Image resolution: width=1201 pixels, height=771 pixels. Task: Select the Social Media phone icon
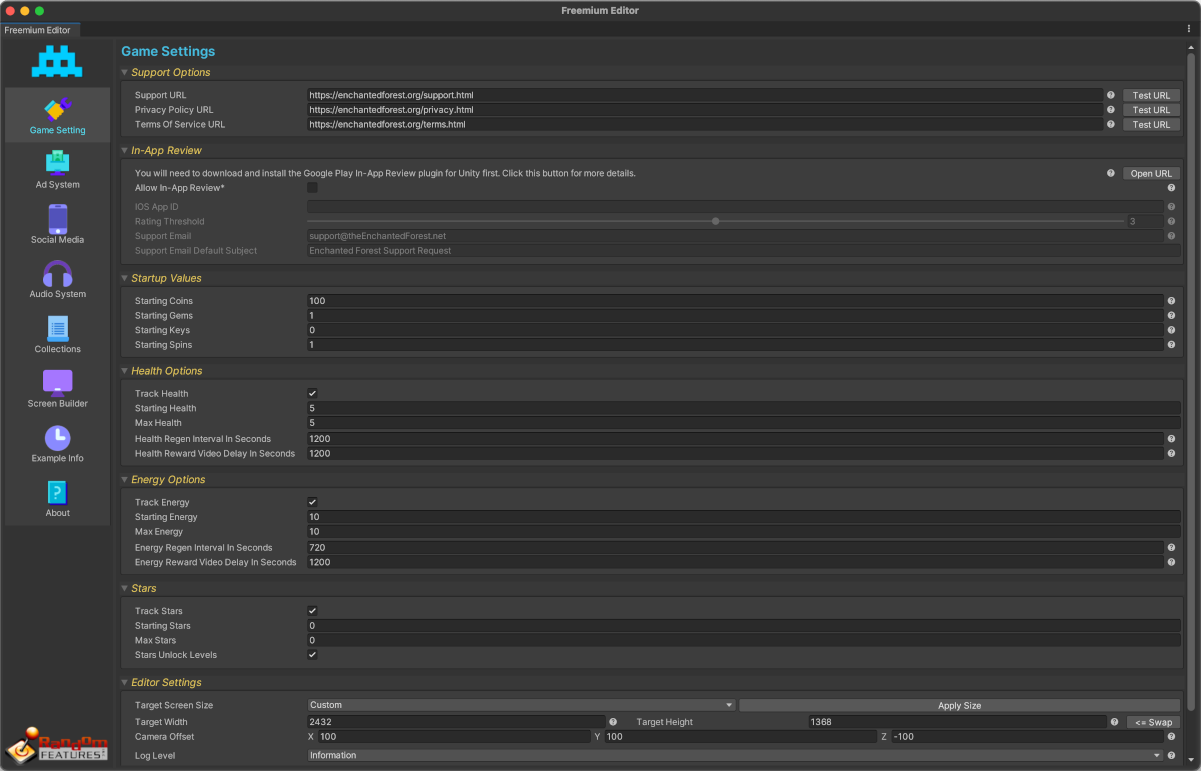click(x=57, y=218)
